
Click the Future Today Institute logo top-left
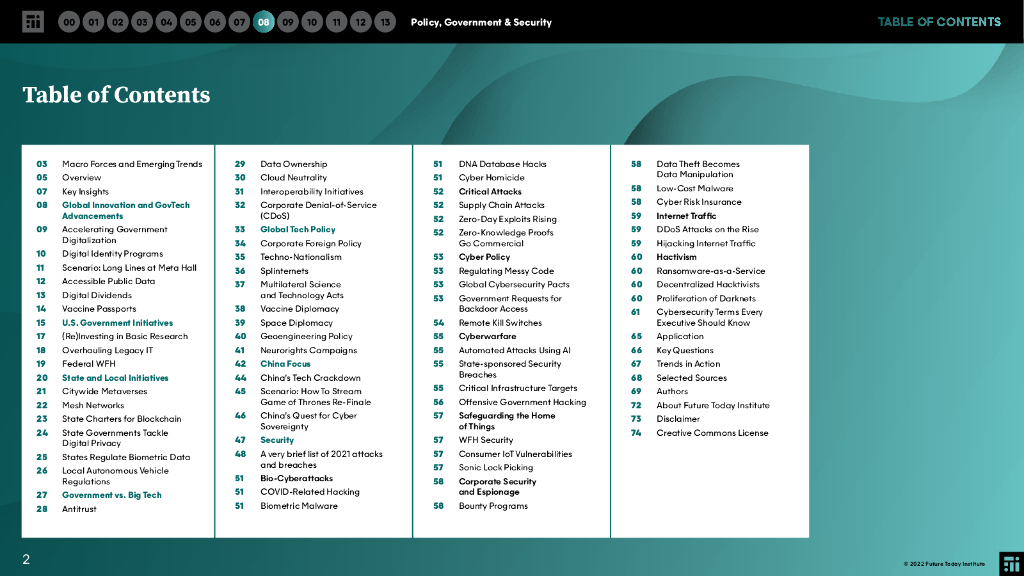[x=33, y=22]
